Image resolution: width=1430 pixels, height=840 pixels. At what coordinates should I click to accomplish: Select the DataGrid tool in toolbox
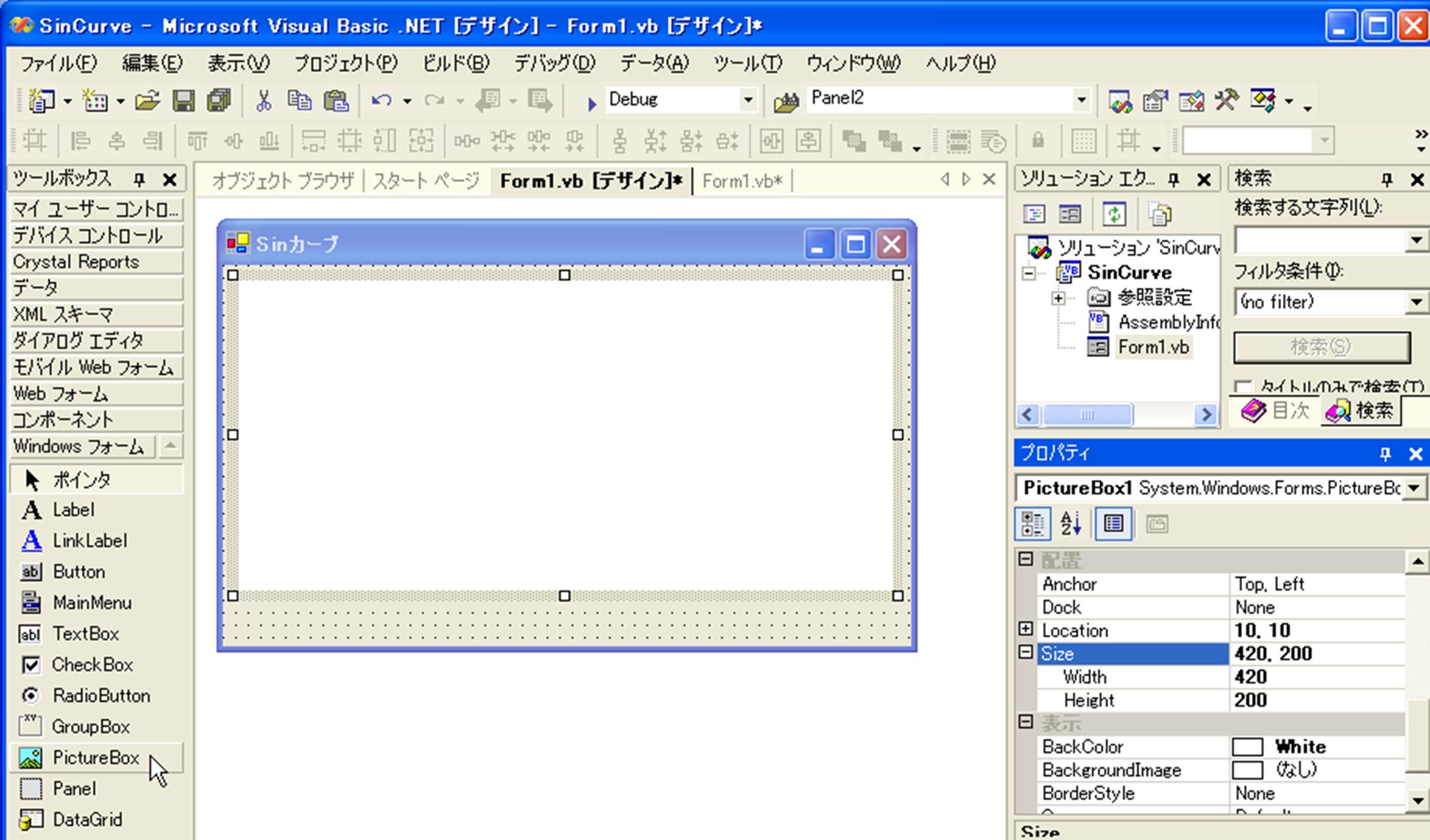[x=87, y=819]
